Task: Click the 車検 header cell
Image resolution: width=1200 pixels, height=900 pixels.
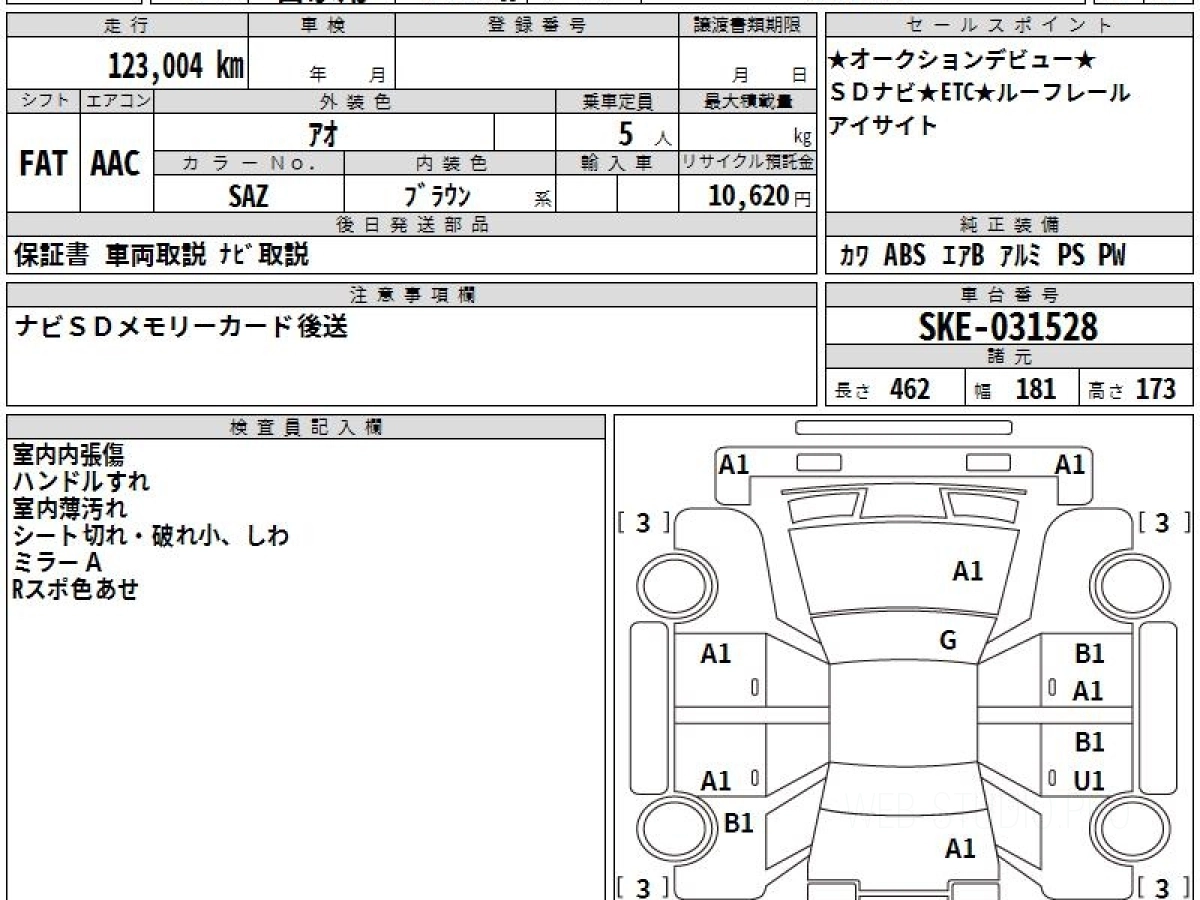Action: pyautogui.click(x=322, y=26)
